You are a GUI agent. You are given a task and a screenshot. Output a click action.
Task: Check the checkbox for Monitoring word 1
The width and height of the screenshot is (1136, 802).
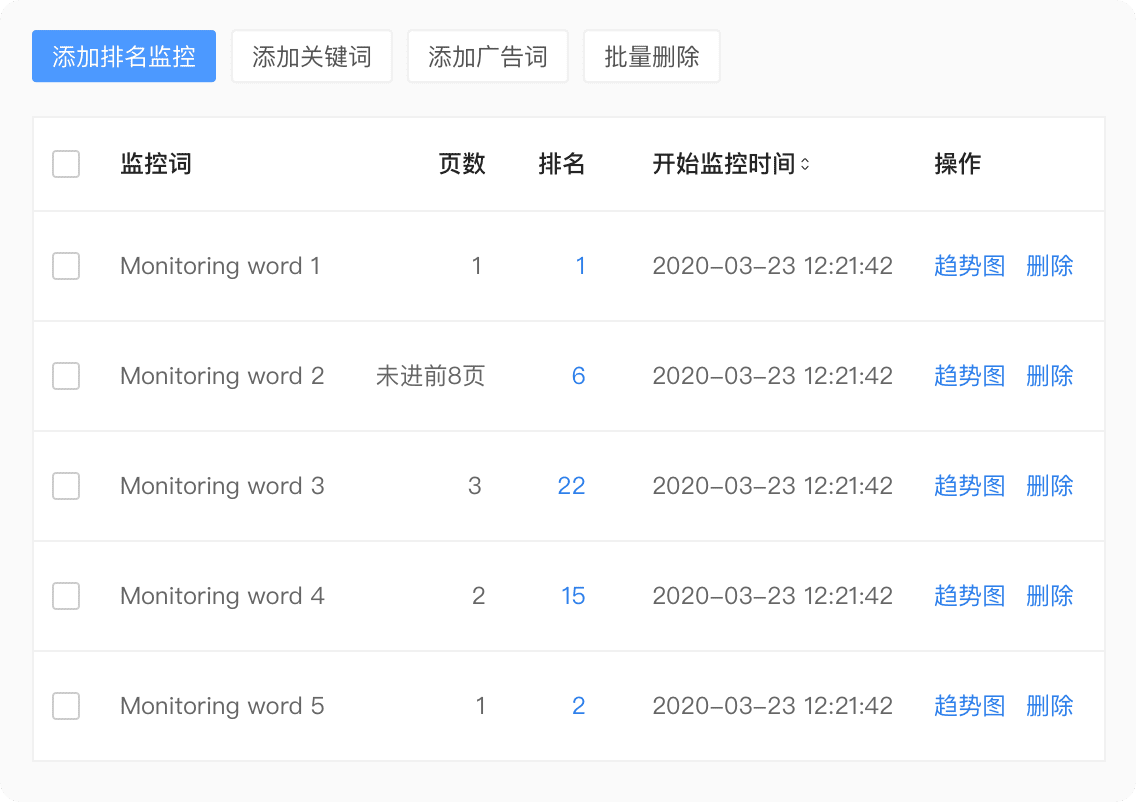point(66,266)
